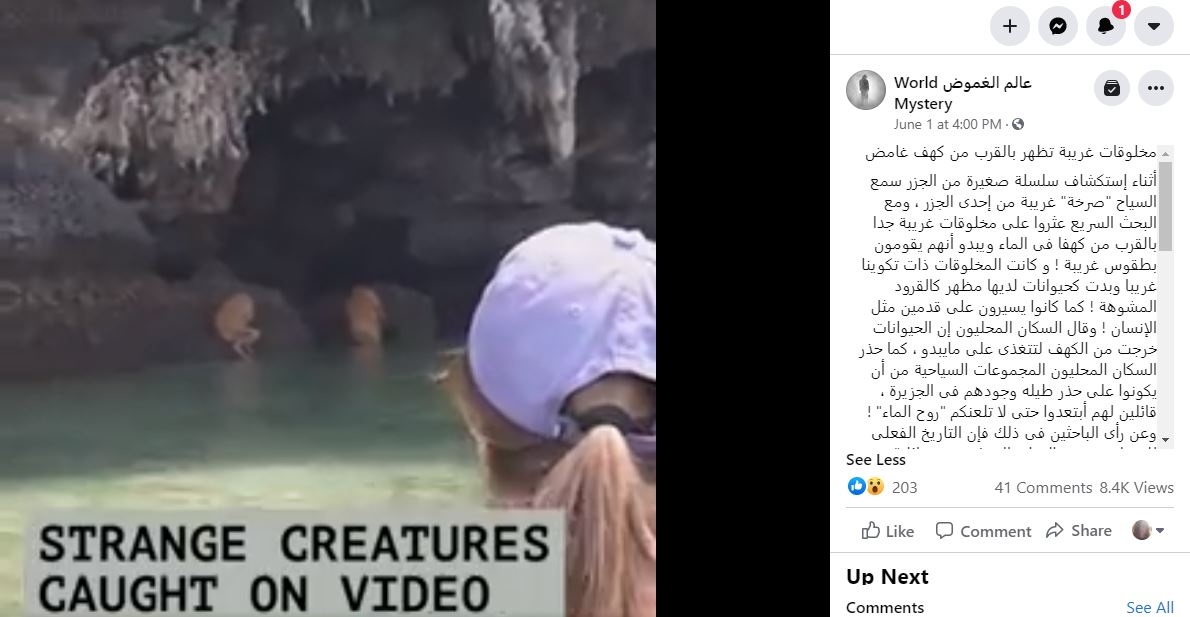Check public audience globe icon

pyautogui.click(x=1018, y=124)
